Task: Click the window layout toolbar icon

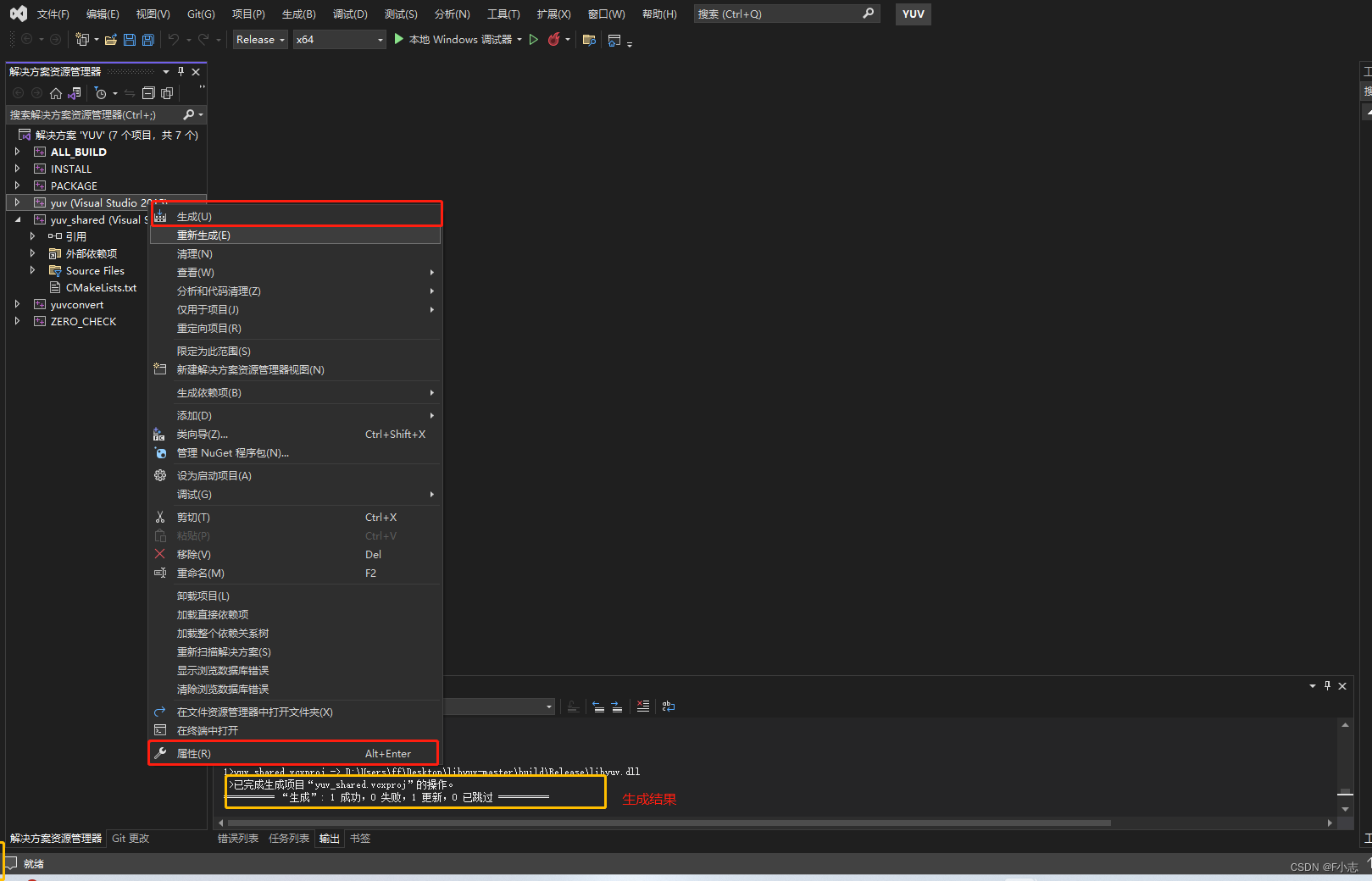Action: 614,39
